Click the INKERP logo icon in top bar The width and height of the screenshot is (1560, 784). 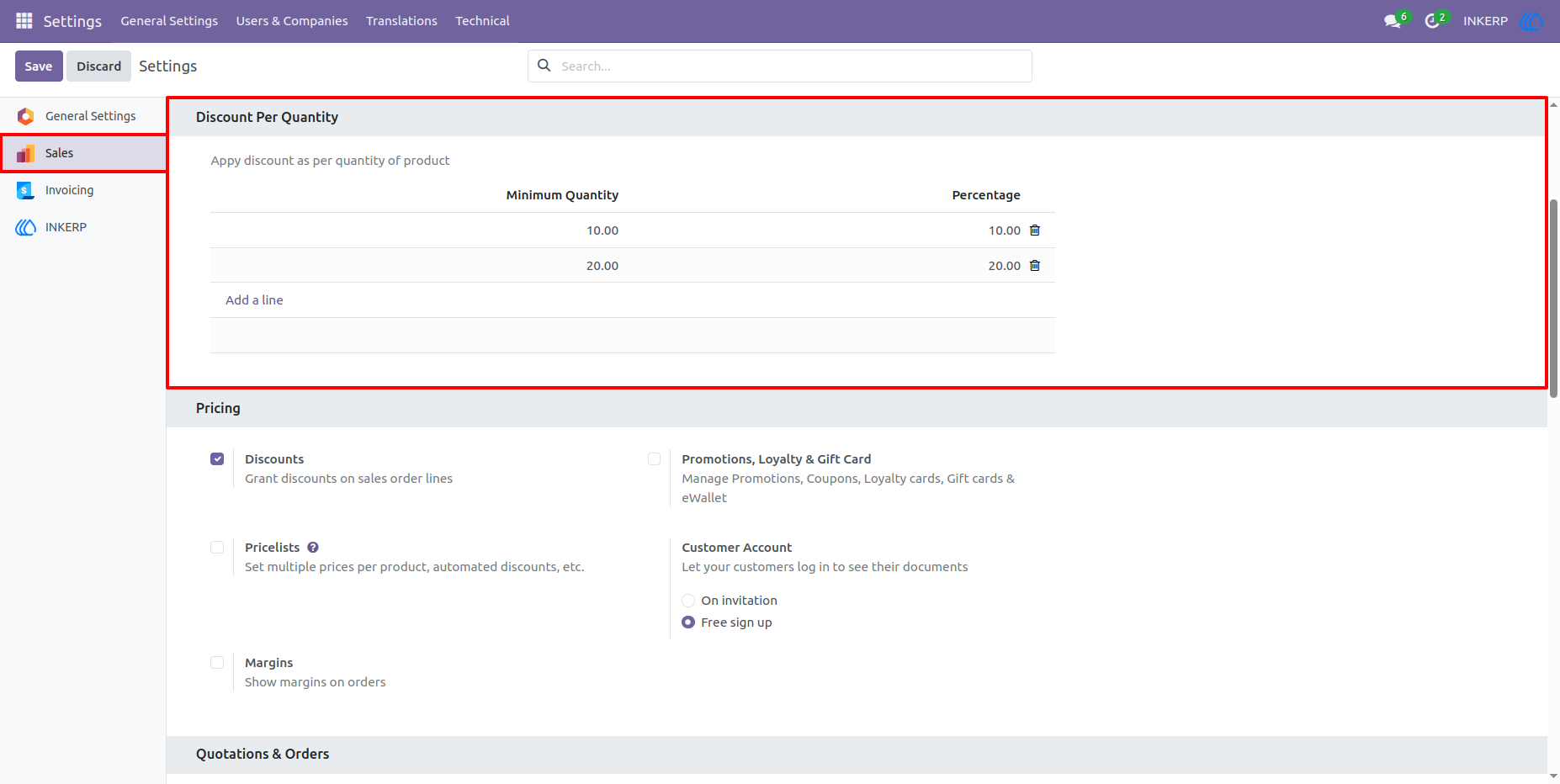pyautogui.click(x=1532, y=20)
